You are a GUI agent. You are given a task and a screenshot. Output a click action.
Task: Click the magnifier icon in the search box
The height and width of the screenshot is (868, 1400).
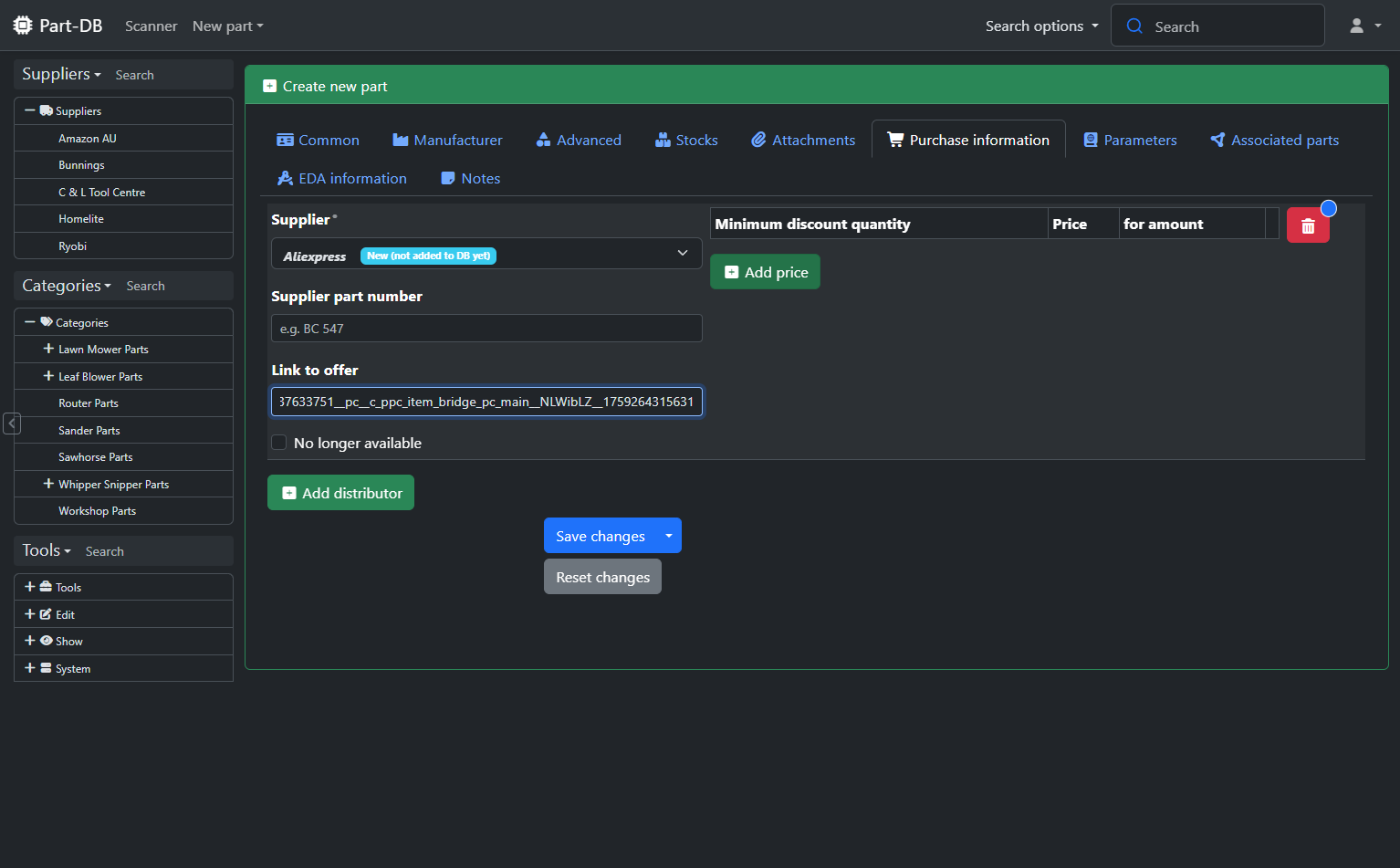click(1134, 26)
